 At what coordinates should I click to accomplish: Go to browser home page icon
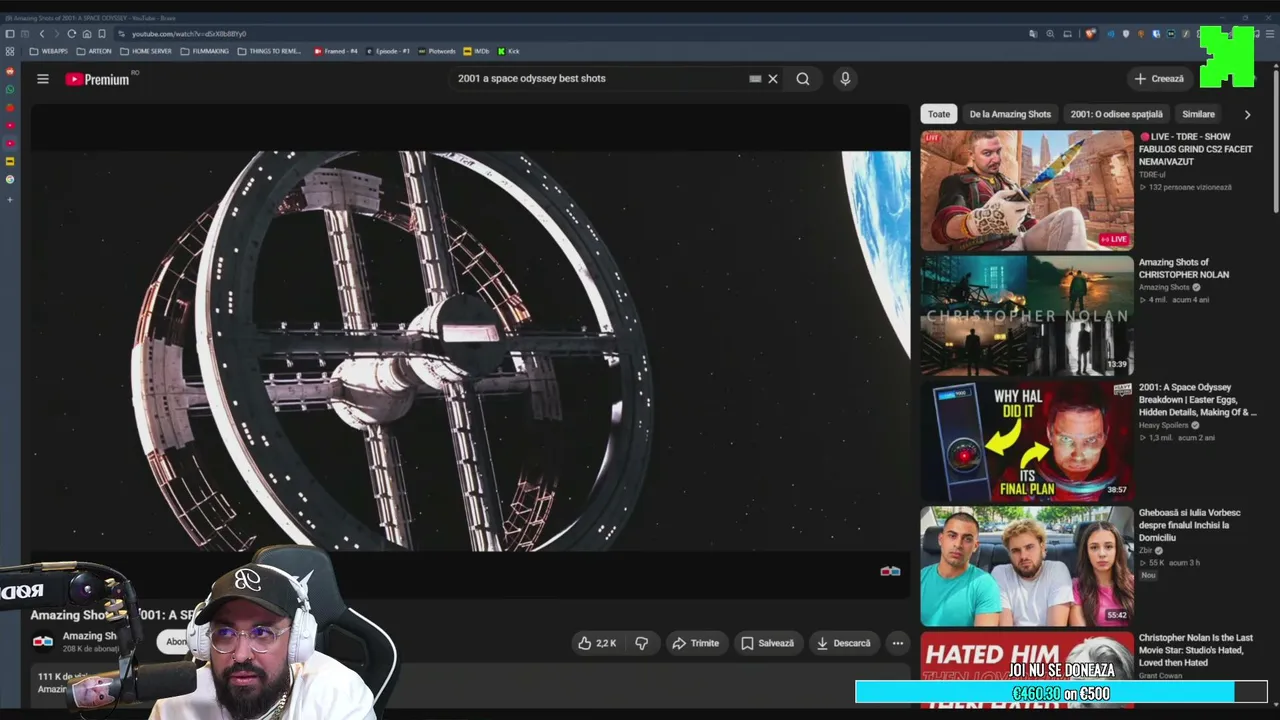pyautogui.click(x=87, y=34)
